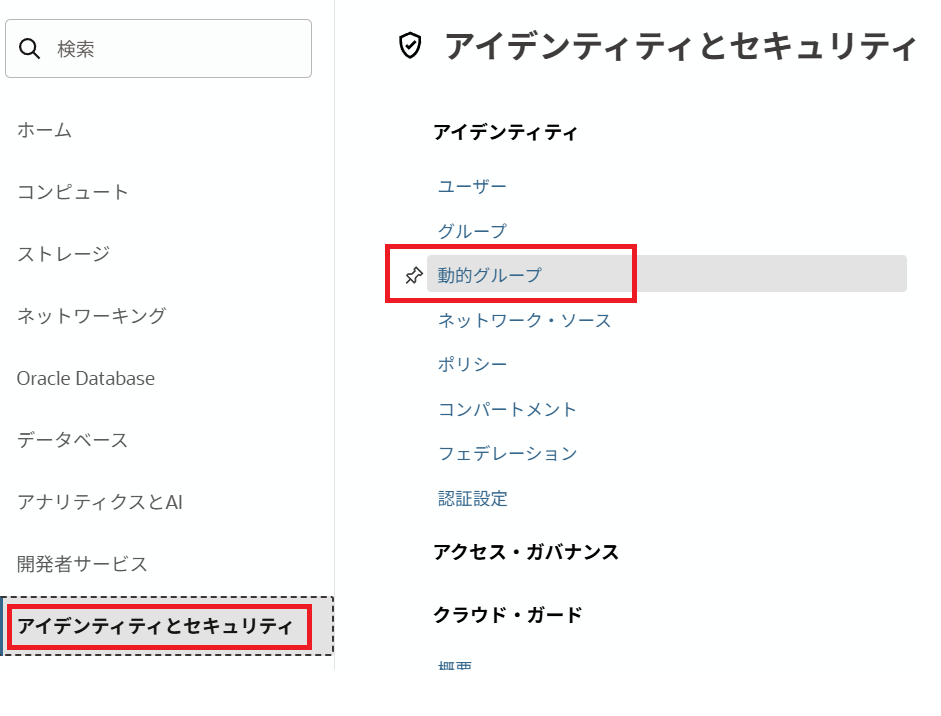Select ネットワーキング in the sidebar
Image resolution: width=941 pixels, height=716 pixels.
pyautogui.click(x=91, y=316)
